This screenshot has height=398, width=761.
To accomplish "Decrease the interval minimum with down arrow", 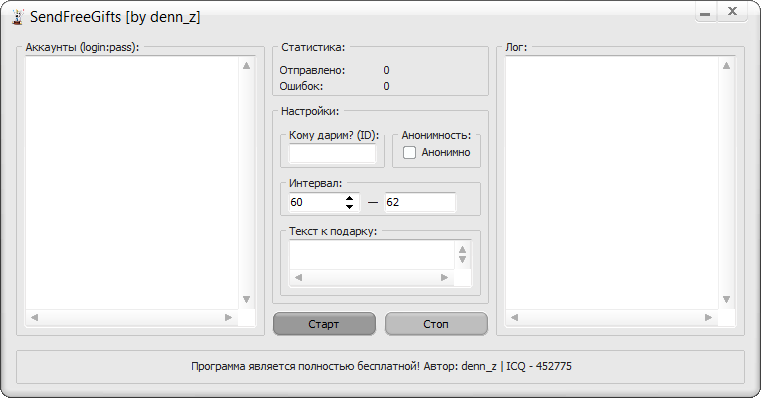I will (x=349, y=207).
